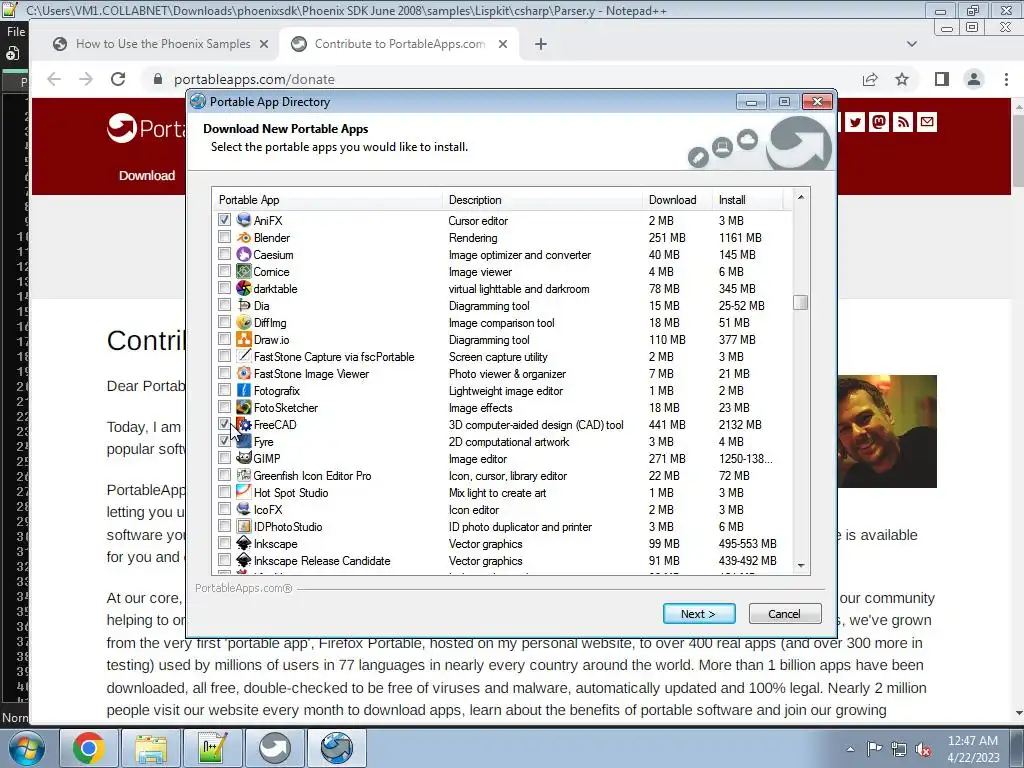Viewport: 1024px width, 768px height.
Task: Click the RSS feed icon on the PortableApps page
Action: coord(903,122)
